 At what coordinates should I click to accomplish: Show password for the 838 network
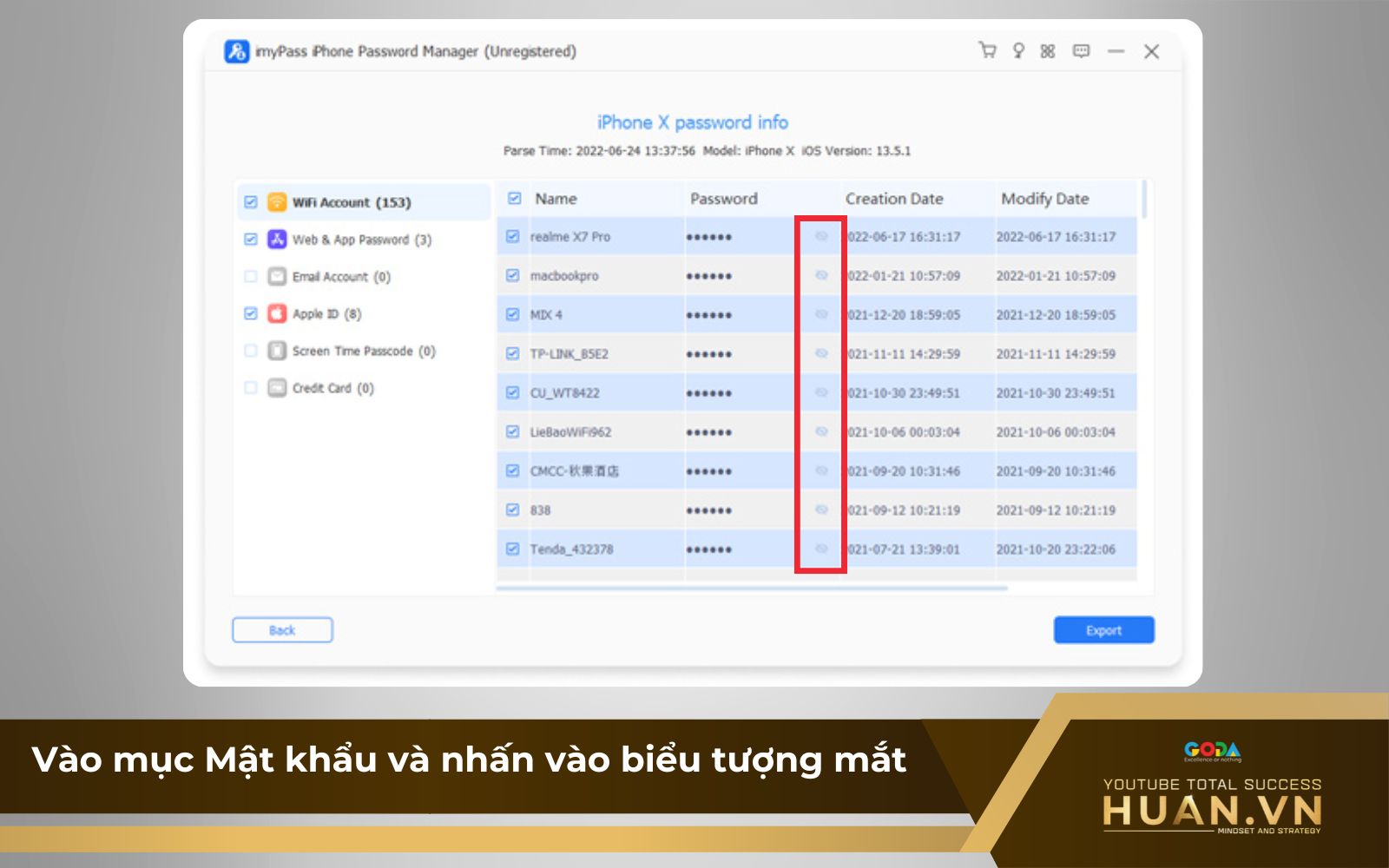[x=821, y=510]
